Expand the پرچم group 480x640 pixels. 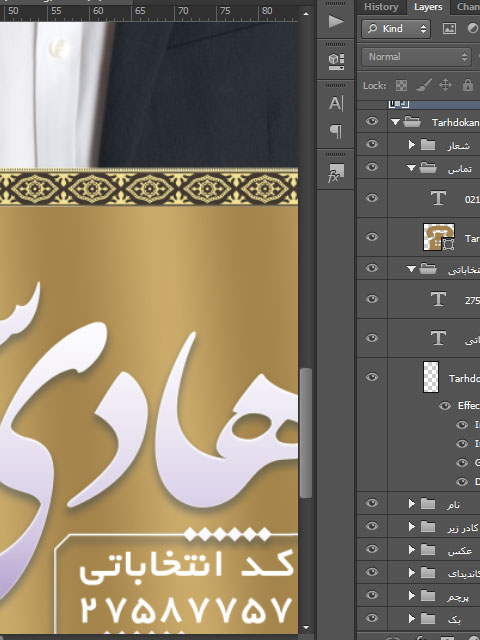412,596
